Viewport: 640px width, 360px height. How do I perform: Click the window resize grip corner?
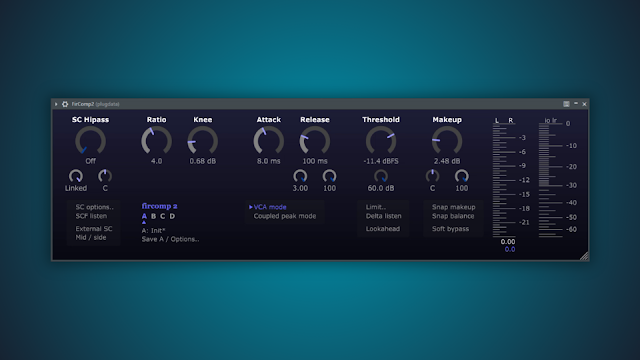pyautogui.click(x=584, y=256)
